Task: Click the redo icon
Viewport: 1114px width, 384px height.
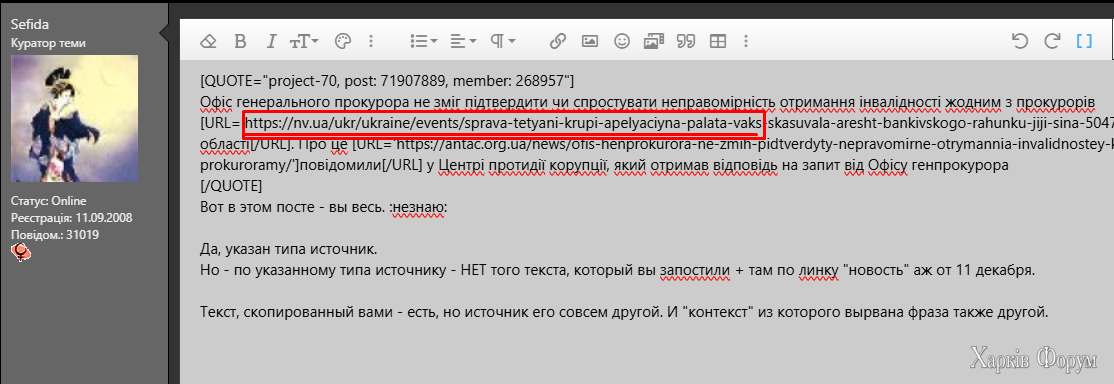Action: tap(1052, 41)
